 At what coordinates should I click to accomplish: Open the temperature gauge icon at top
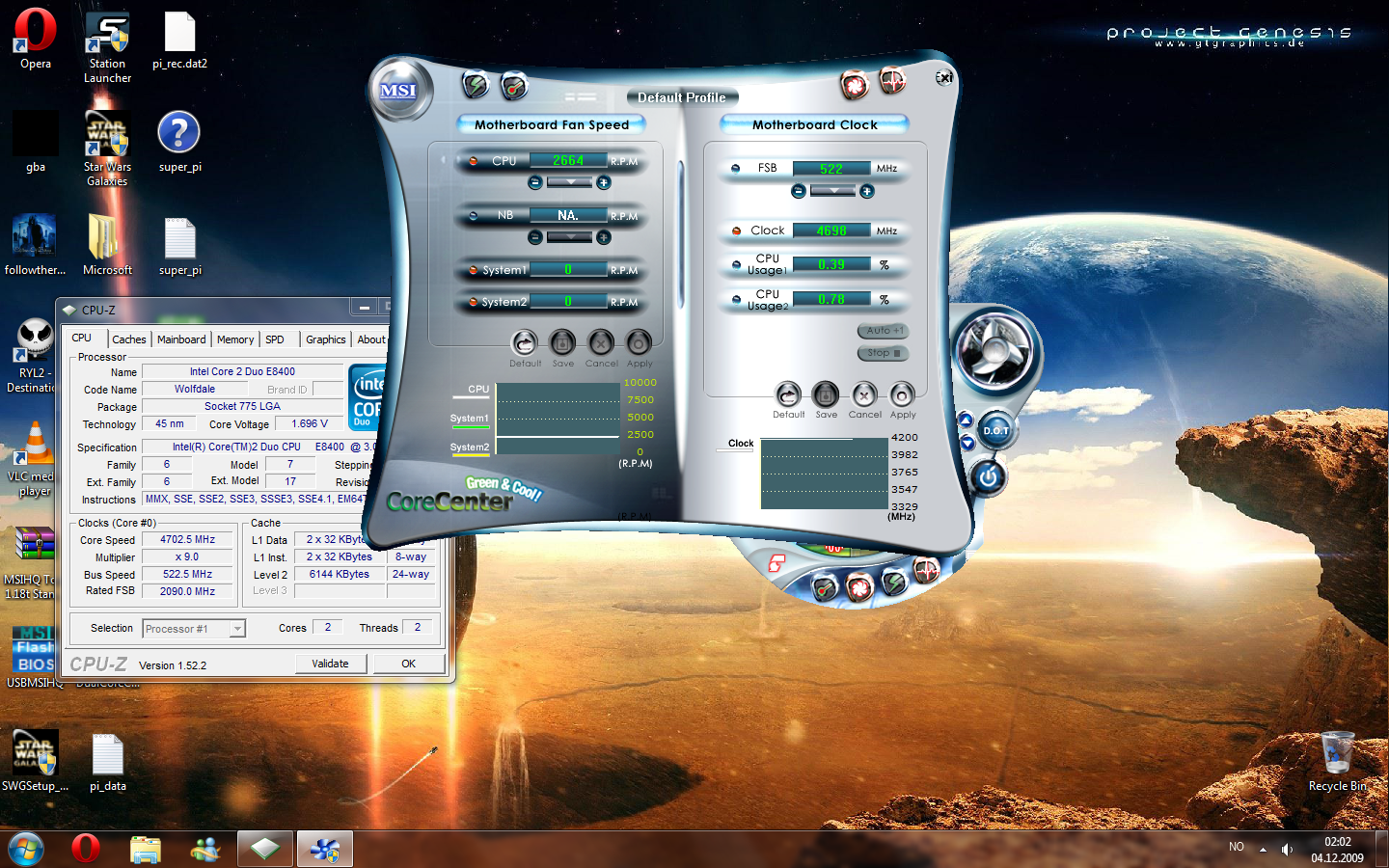(x=515, y=86)
